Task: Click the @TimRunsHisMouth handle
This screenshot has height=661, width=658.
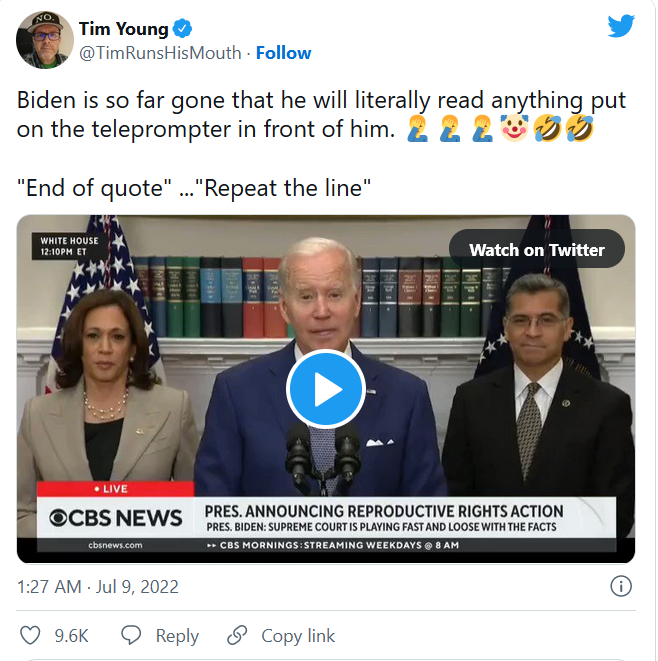Action: [x=158, y=53]
